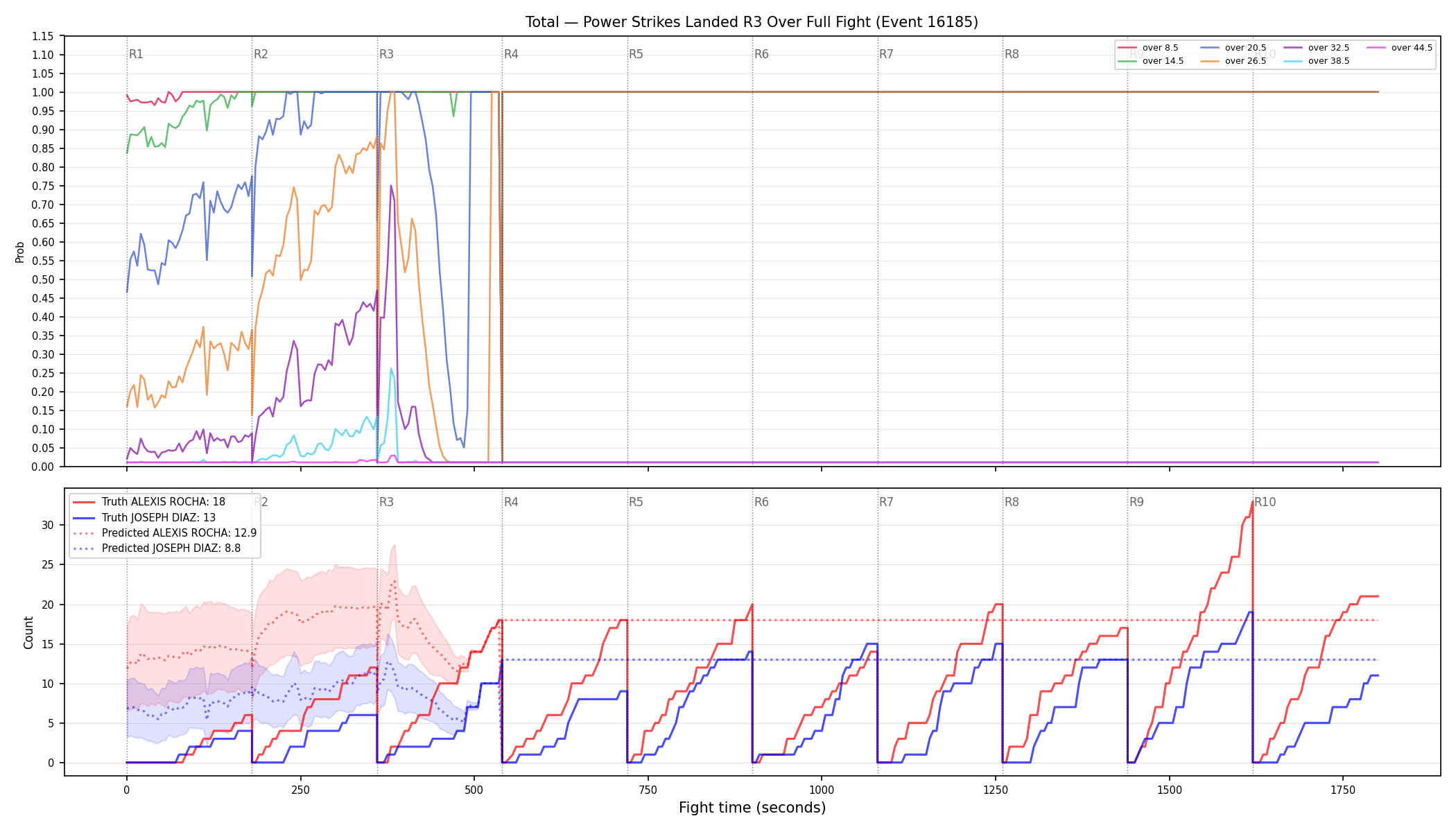Click the R4 round marker in top chart

[511, 54]
